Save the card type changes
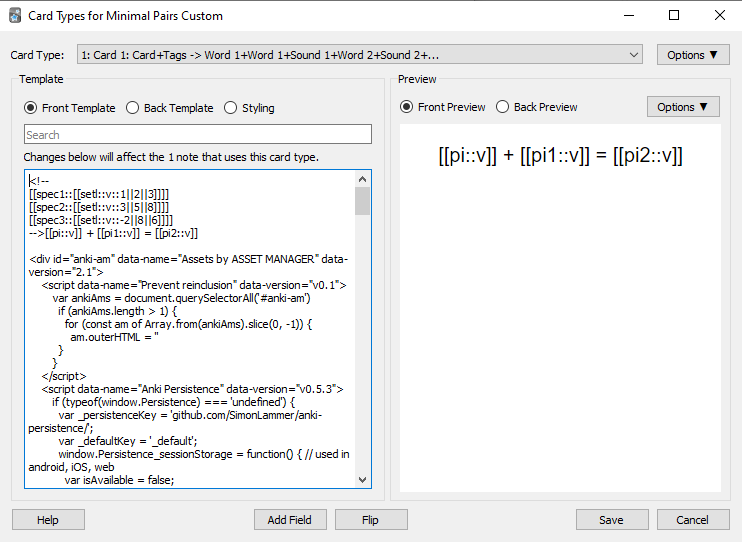This screenshot has width=742, height=542. pyautogui.click(x=612, y=520)
